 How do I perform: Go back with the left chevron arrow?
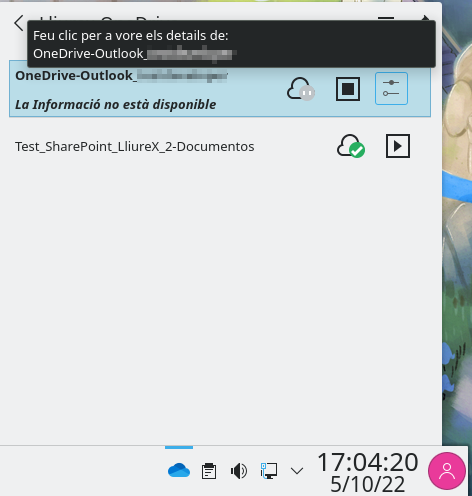point(19,23)
